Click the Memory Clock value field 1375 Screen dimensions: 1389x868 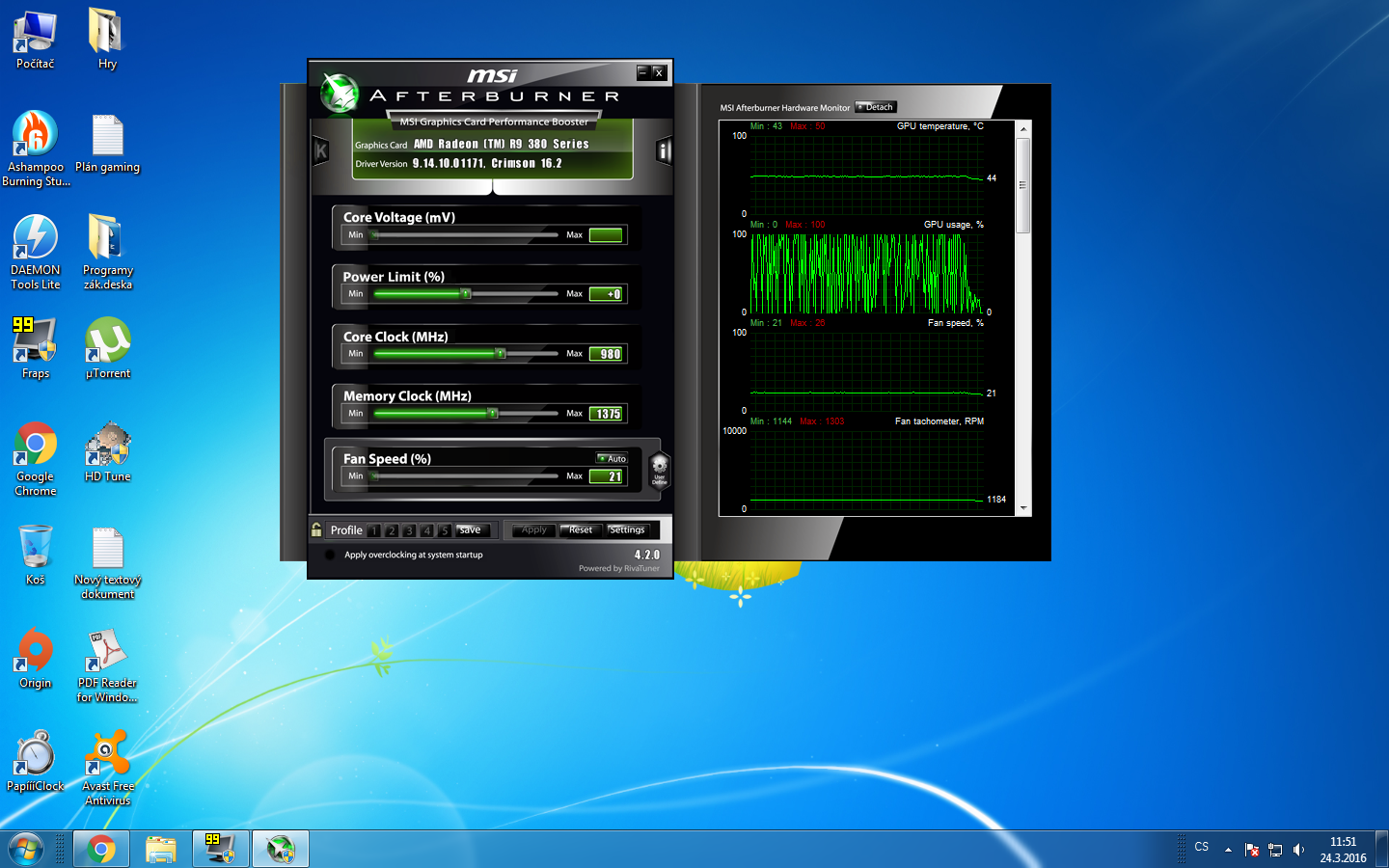[607, 414]
